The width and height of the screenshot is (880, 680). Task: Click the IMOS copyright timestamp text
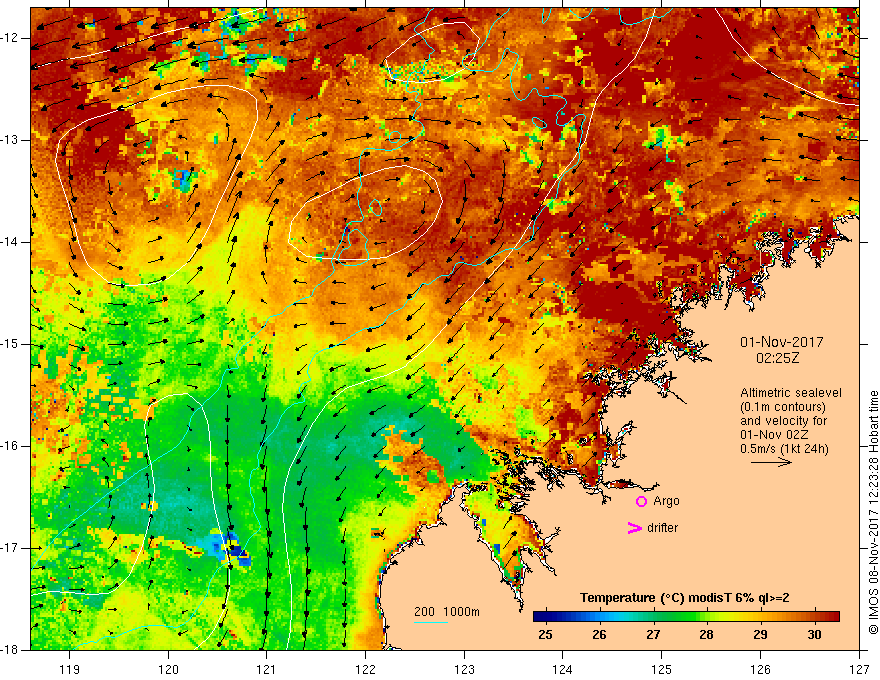[x=873, y=513]
